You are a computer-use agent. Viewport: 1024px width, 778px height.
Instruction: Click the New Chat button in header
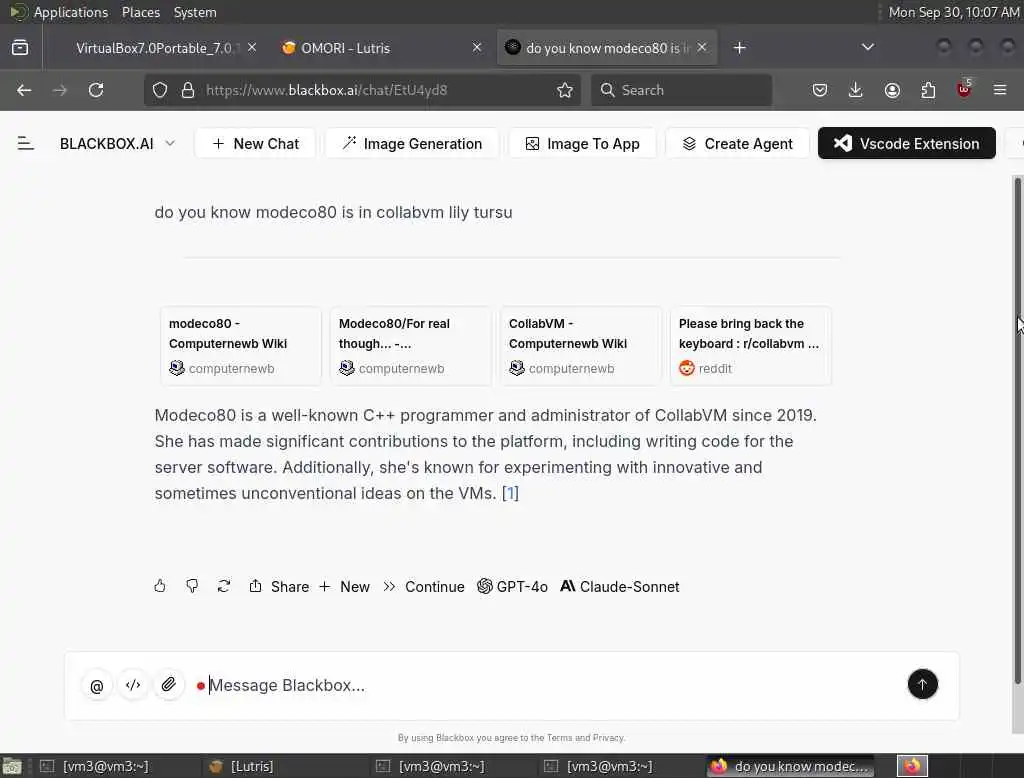[x=255, y=144]
